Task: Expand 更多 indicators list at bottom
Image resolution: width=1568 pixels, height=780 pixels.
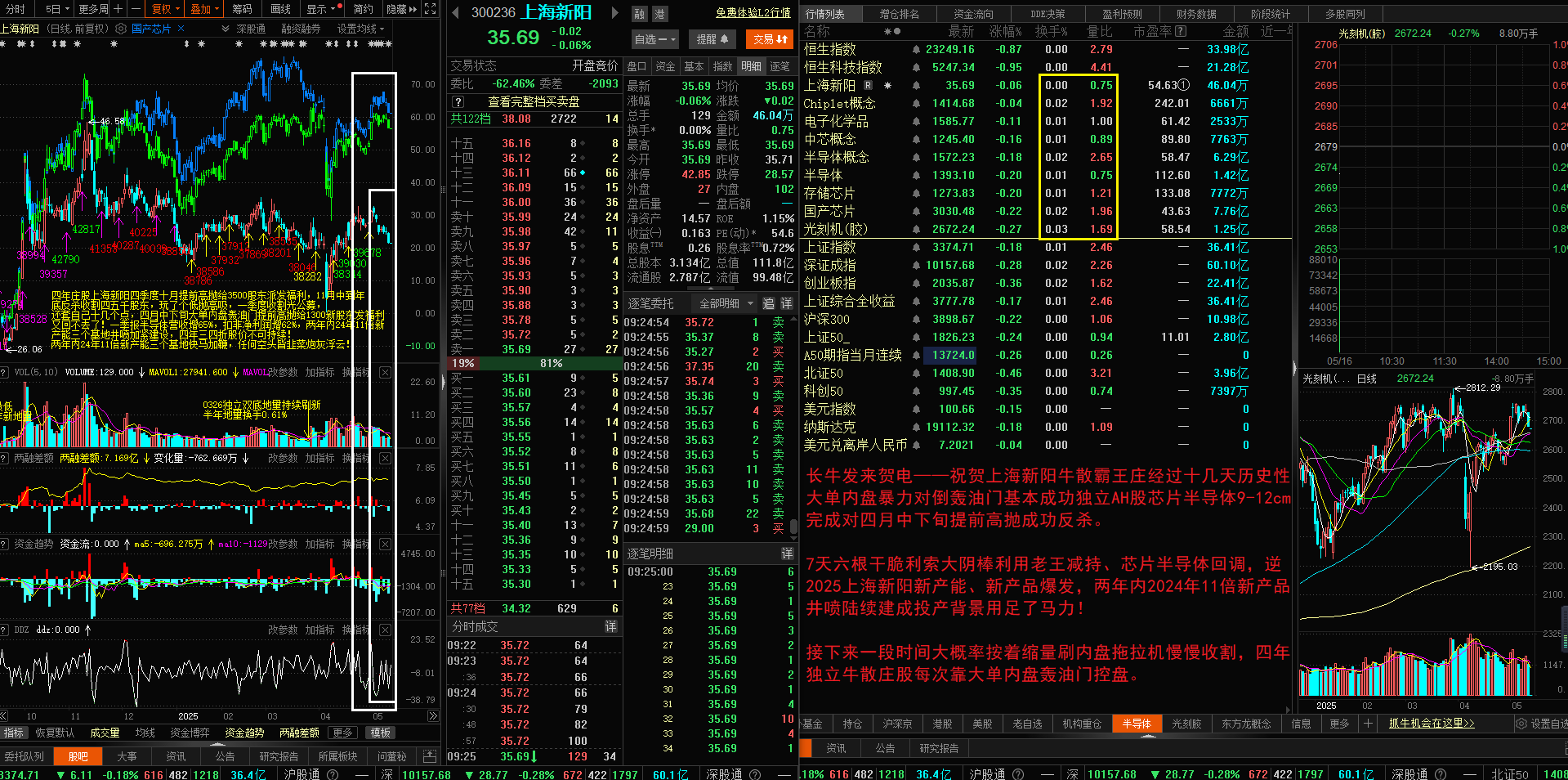Action: coord(342,733)
